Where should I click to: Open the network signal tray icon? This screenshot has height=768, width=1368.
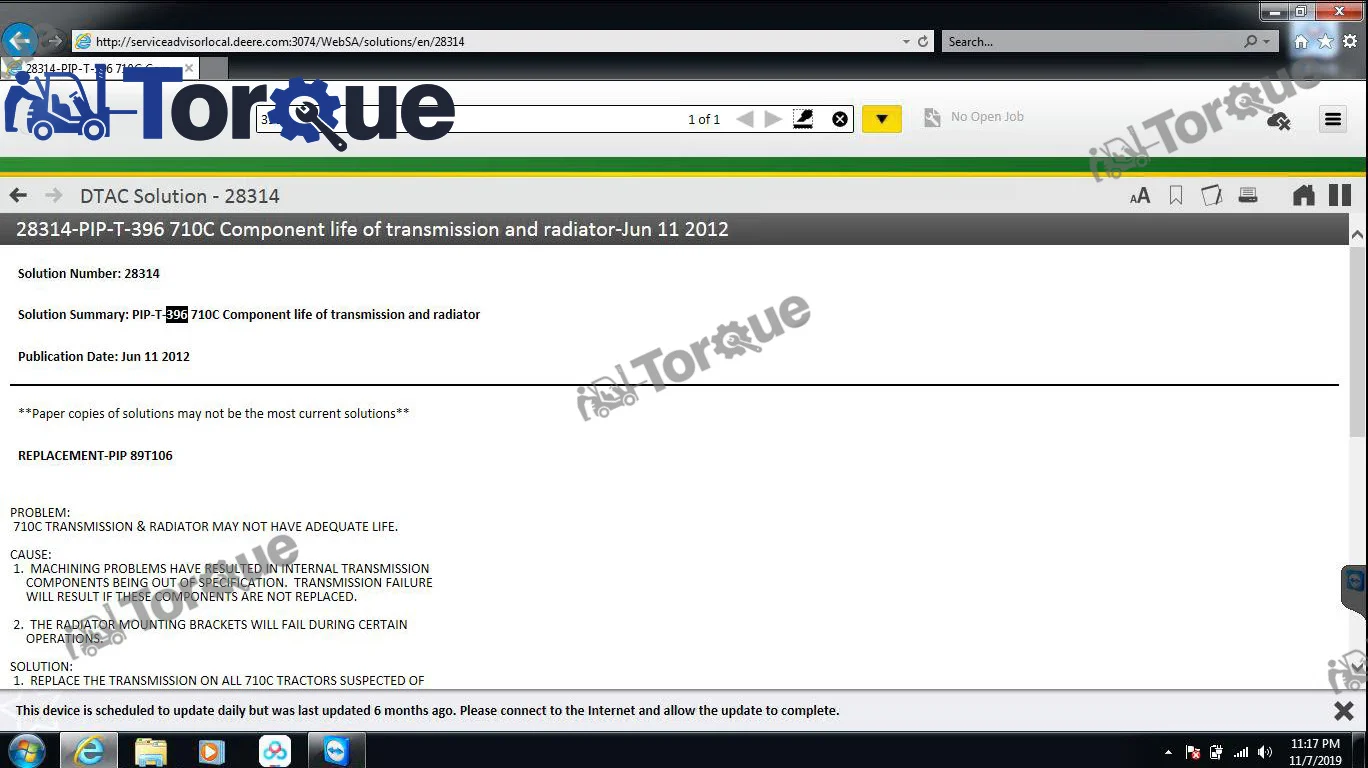tap(1241, 752)
